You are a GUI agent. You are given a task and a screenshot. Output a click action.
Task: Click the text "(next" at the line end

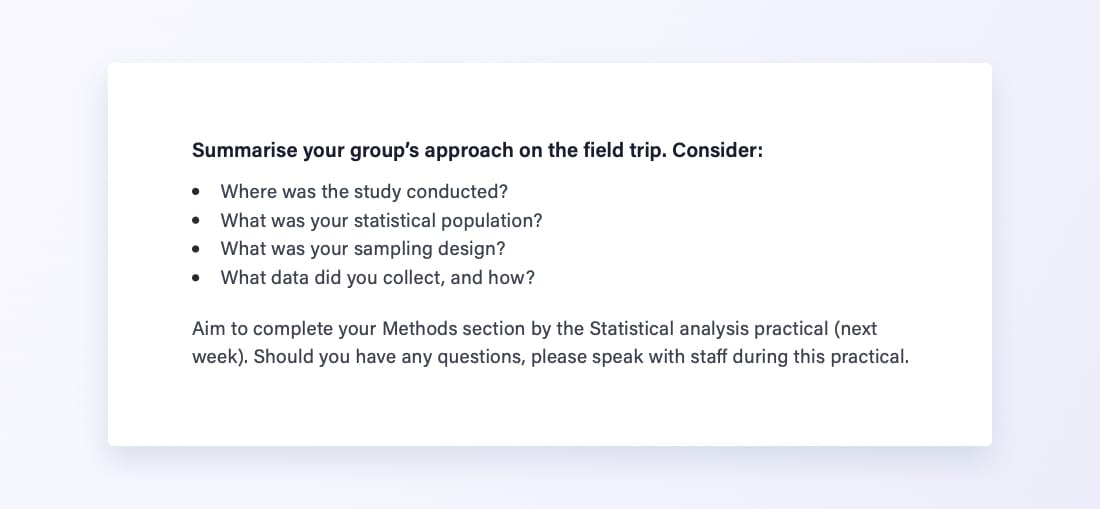pos(856,328)
